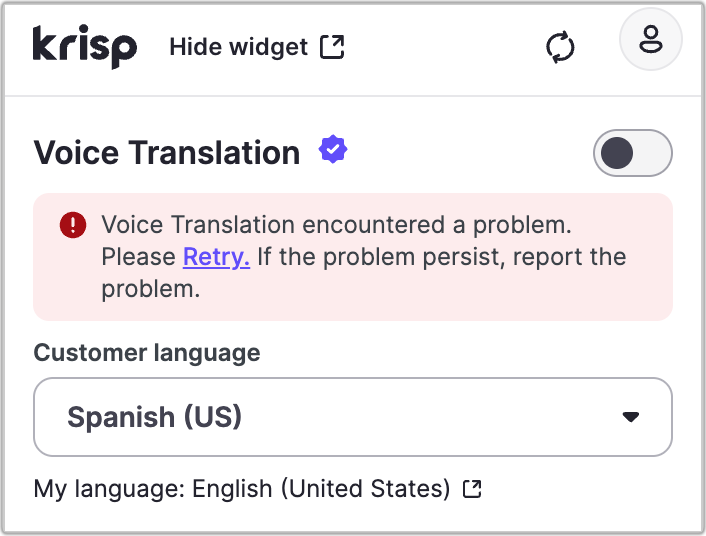Open My language: English (United States) link

point(242,489)
